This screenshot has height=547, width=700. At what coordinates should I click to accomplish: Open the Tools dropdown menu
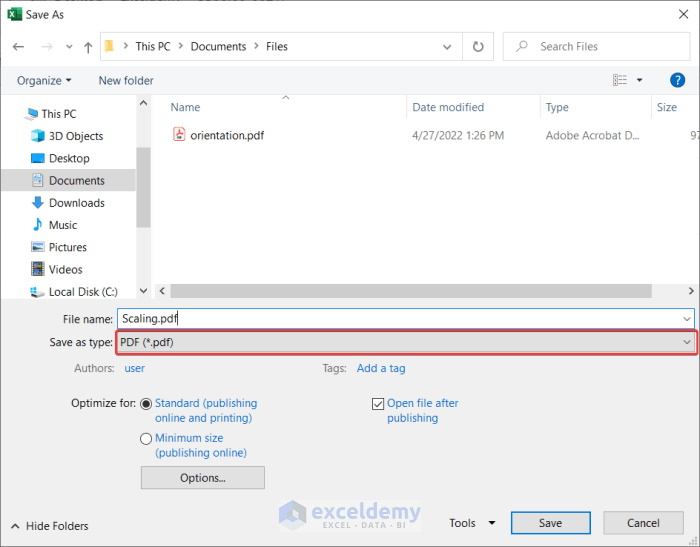(x=472, y=523)
